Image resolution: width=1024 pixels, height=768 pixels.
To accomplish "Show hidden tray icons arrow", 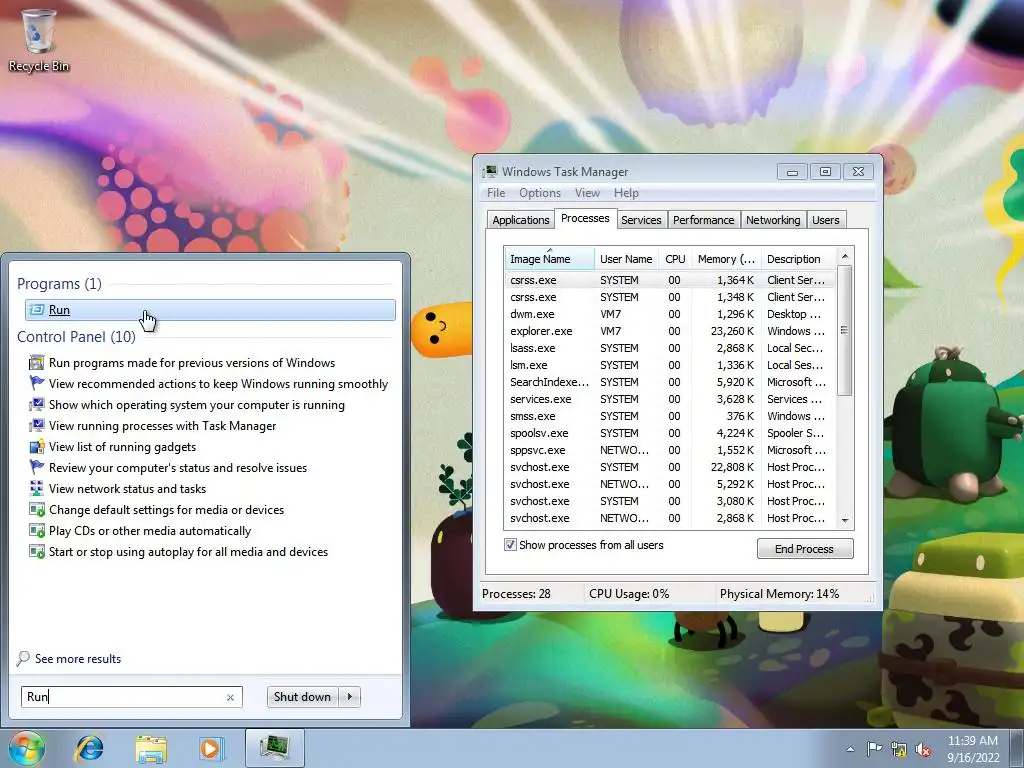I will pos(850,749).
